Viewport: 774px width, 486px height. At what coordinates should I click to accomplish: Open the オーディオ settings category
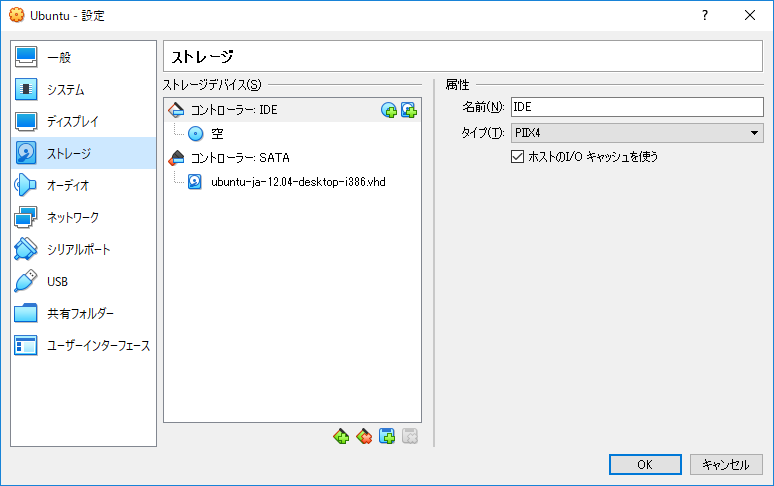[83, 186]
